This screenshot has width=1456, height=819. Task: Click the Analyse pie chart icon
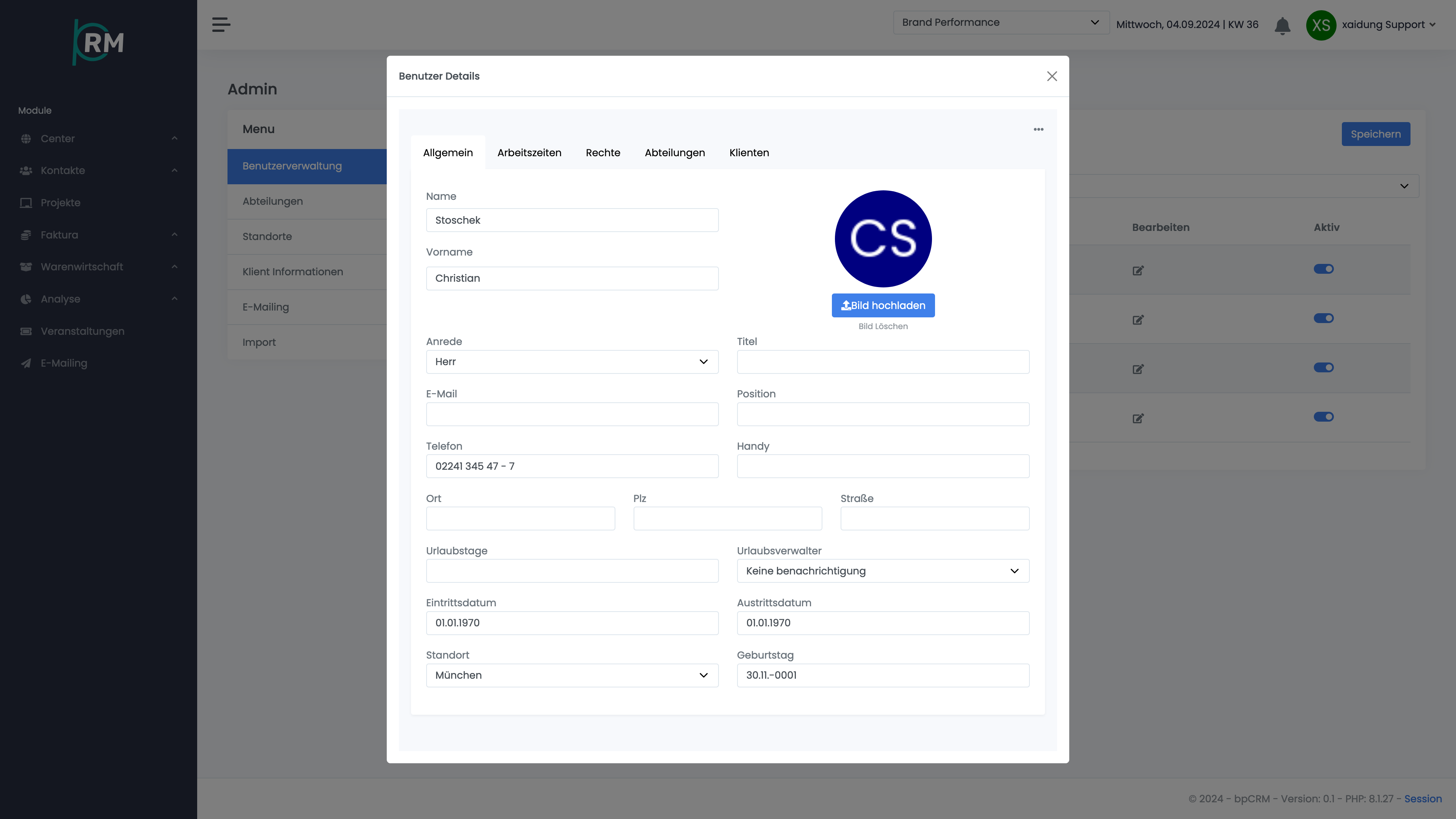(x=26, y=298)
